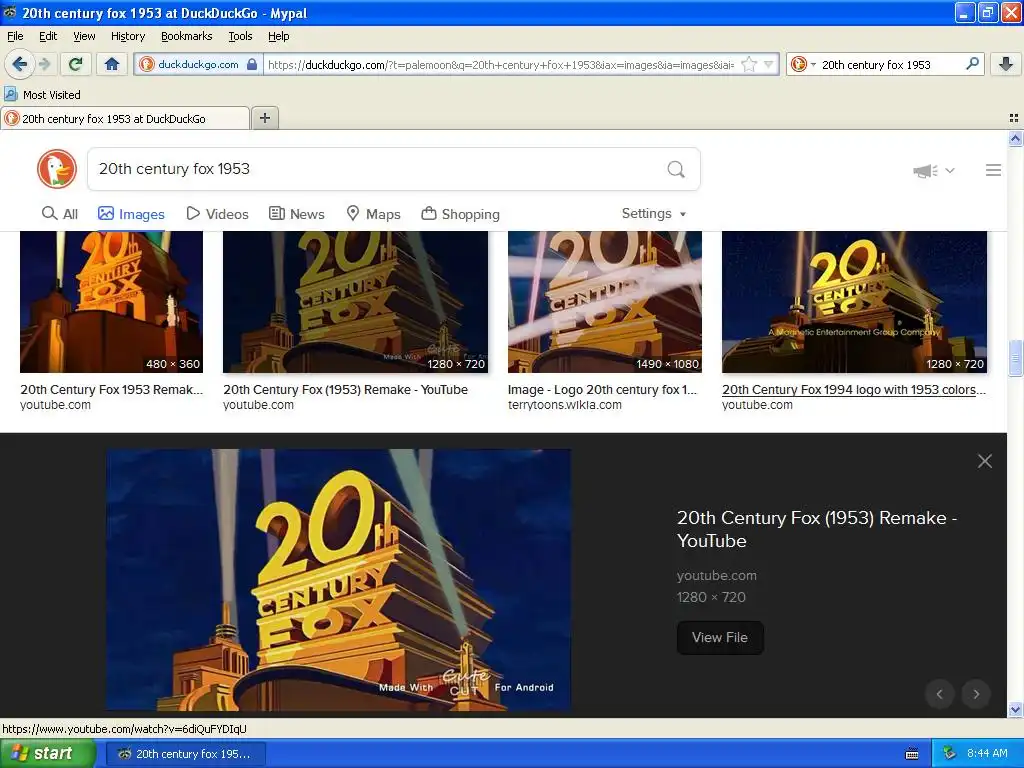This screenshot has width=1024, height=768.
Task: Open the History menu
Action: click(127, 36)
